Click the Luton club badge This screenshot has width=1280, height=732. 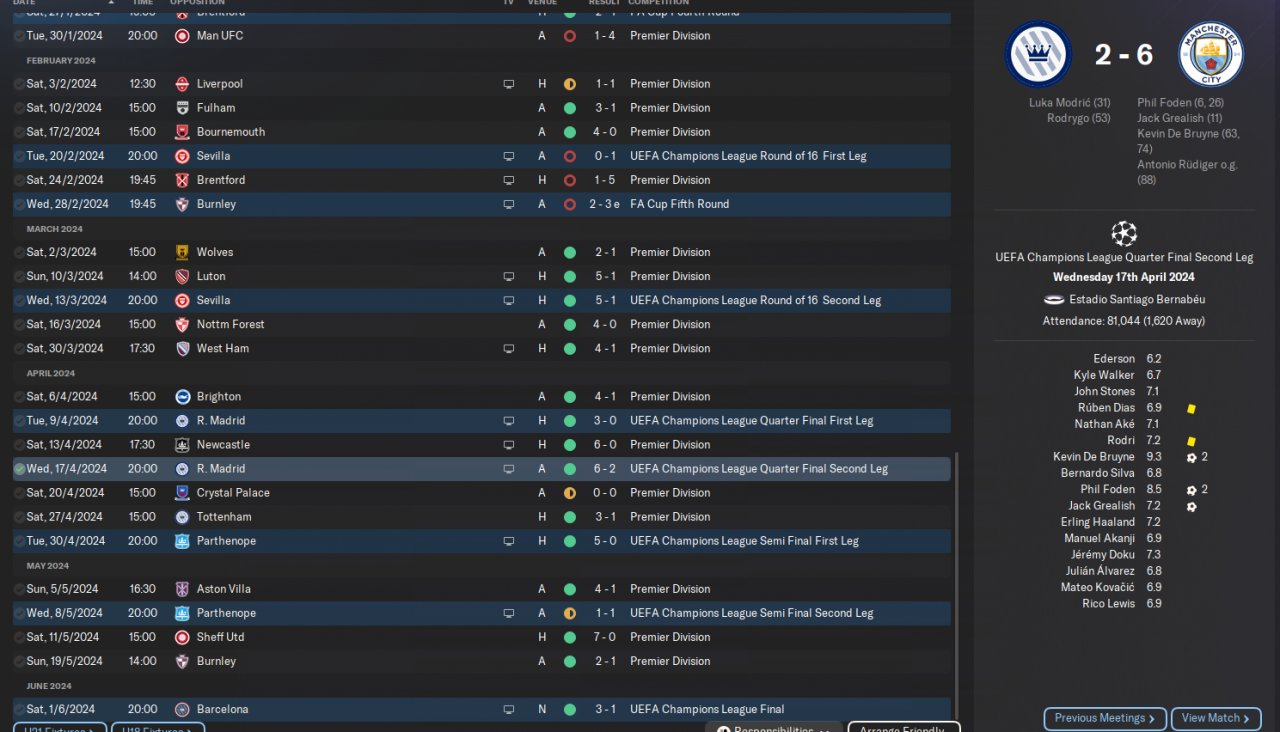(182, 276)
